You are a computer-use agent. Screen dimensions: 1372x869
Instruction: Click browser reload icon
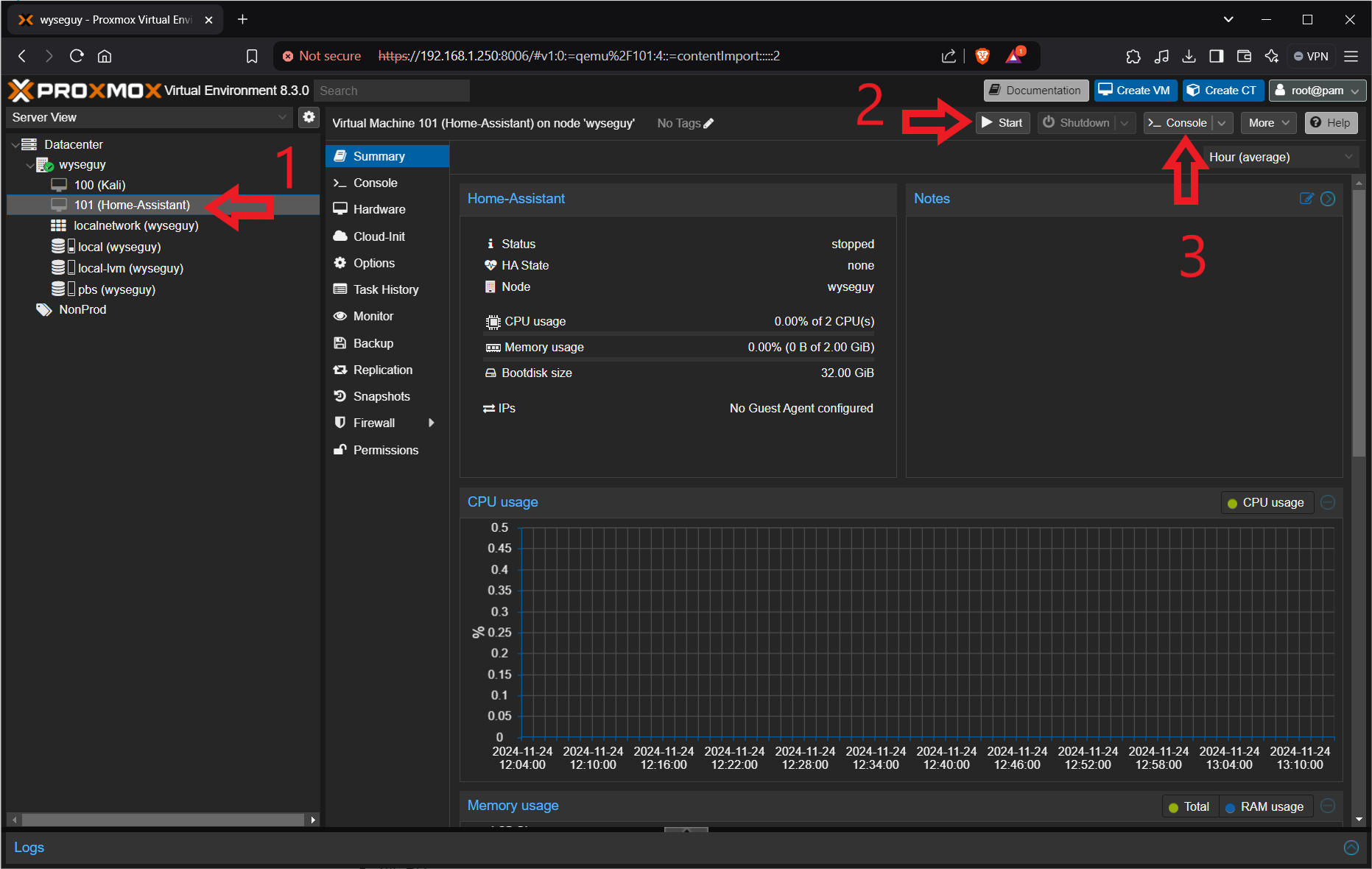(77, 56)
